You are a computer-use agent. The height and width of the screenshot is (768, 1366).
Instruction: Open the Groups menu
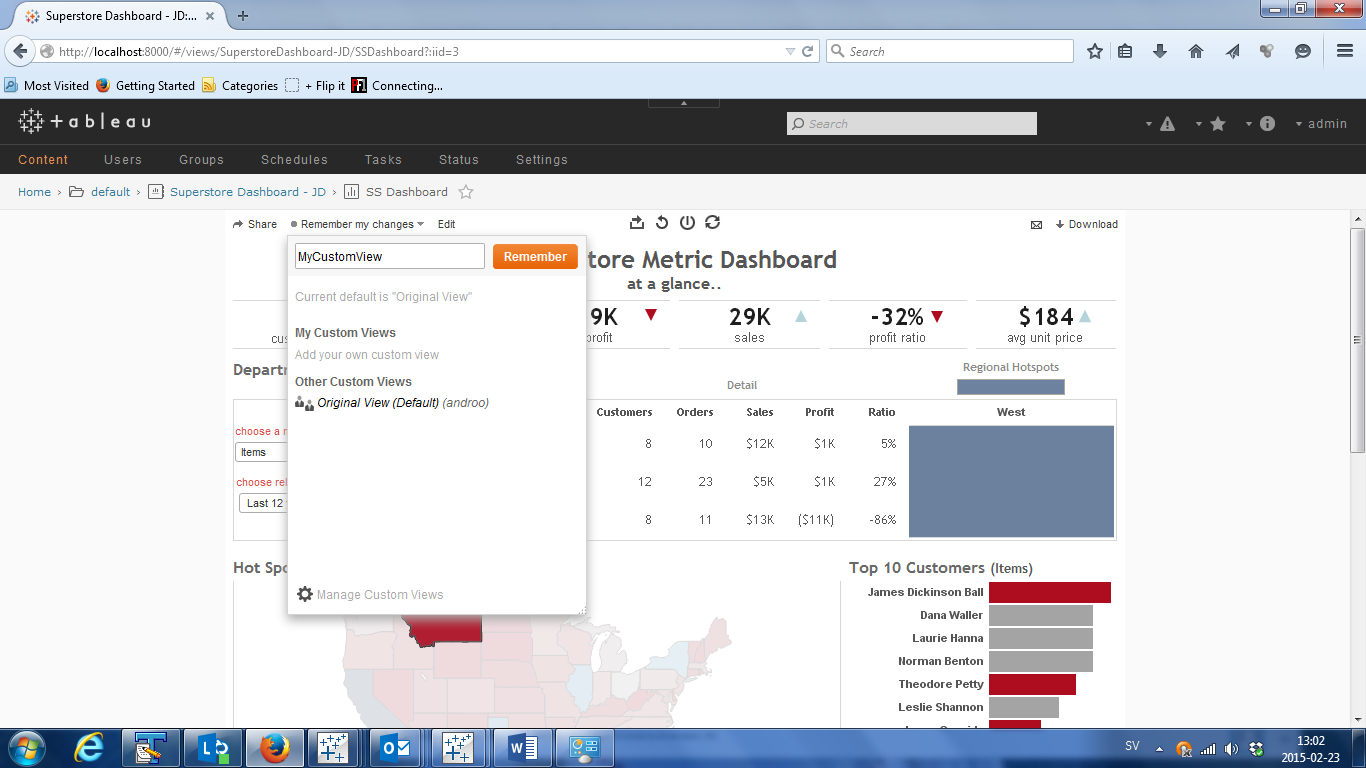[202, 159]
